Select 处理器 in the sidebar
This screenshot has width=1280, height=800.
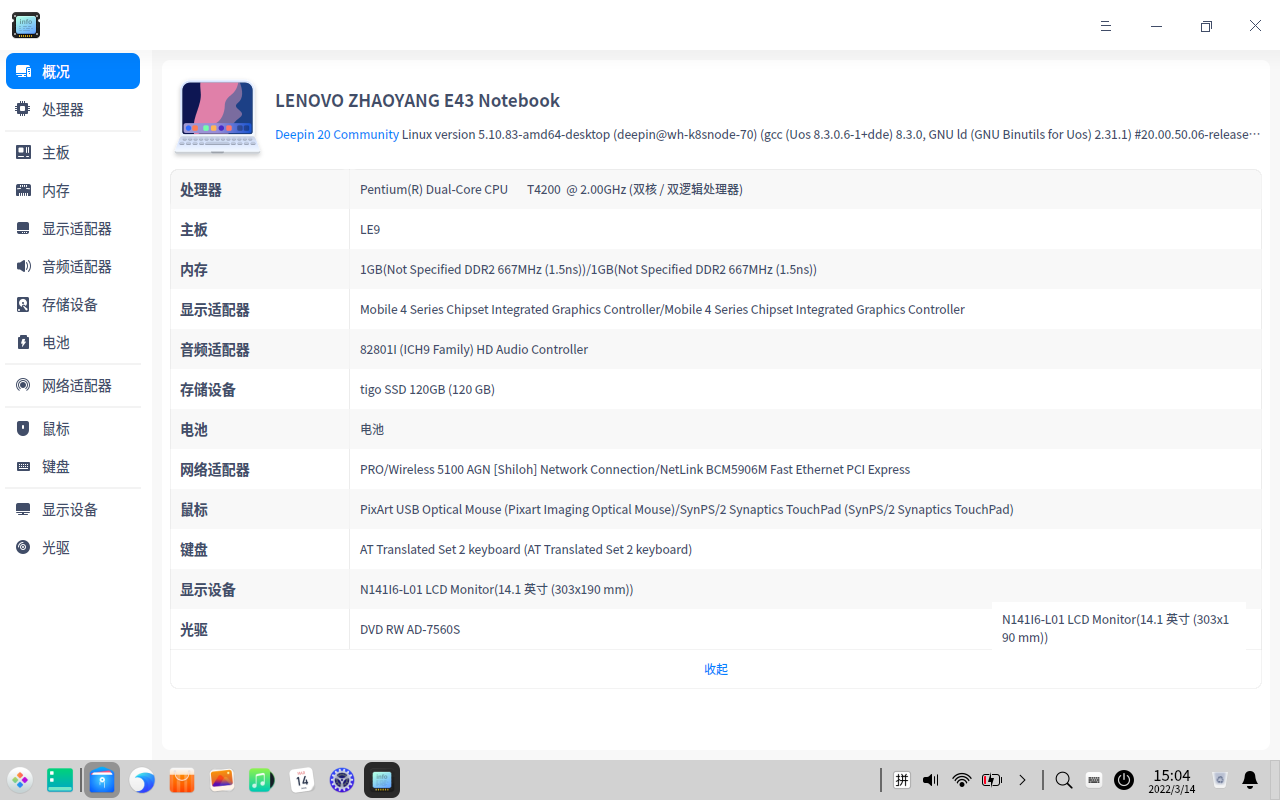coord(73,109)
